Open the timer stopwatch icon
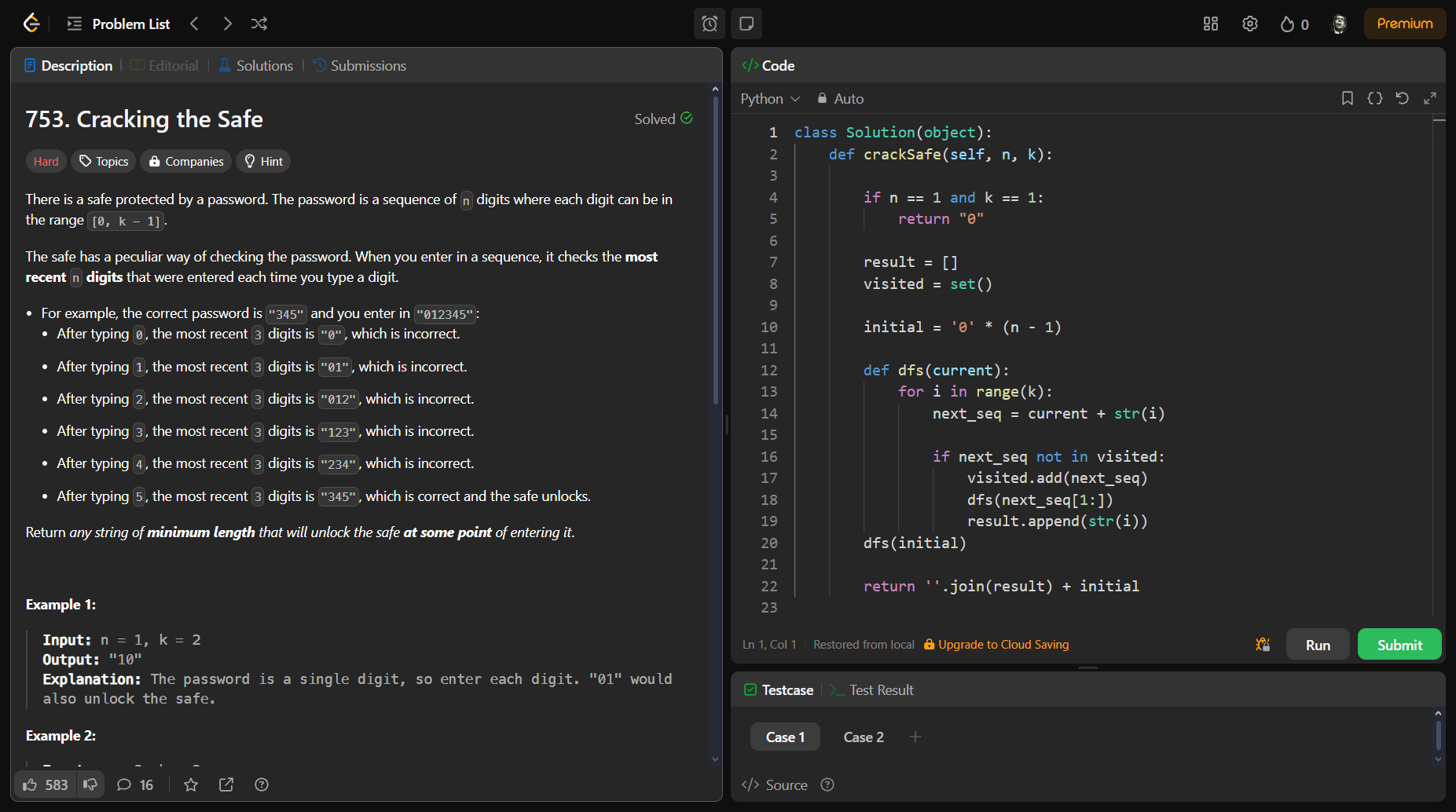Screen dimensions: 1456x812 click(x=709, y=24)
